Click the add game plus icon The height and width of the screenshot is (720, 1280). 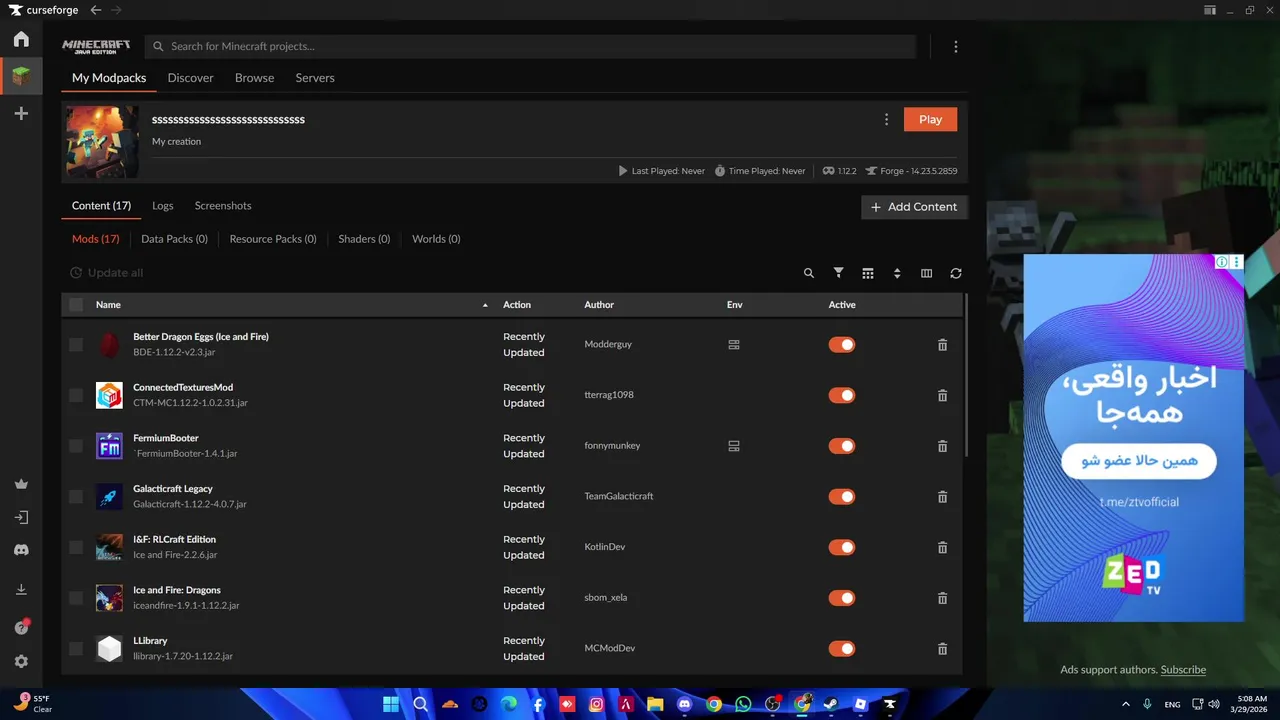(x=21, y=114)
